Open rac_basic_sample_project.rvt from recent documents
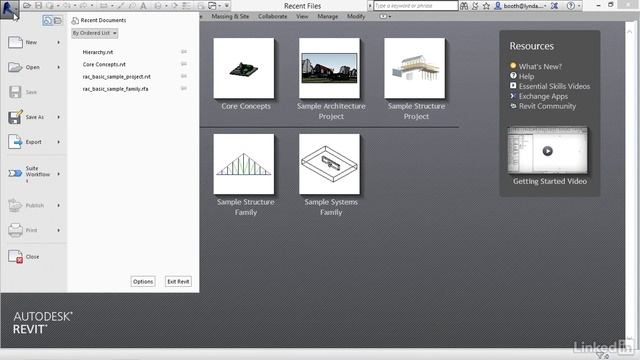640x360 pixels. click(117, 77)
